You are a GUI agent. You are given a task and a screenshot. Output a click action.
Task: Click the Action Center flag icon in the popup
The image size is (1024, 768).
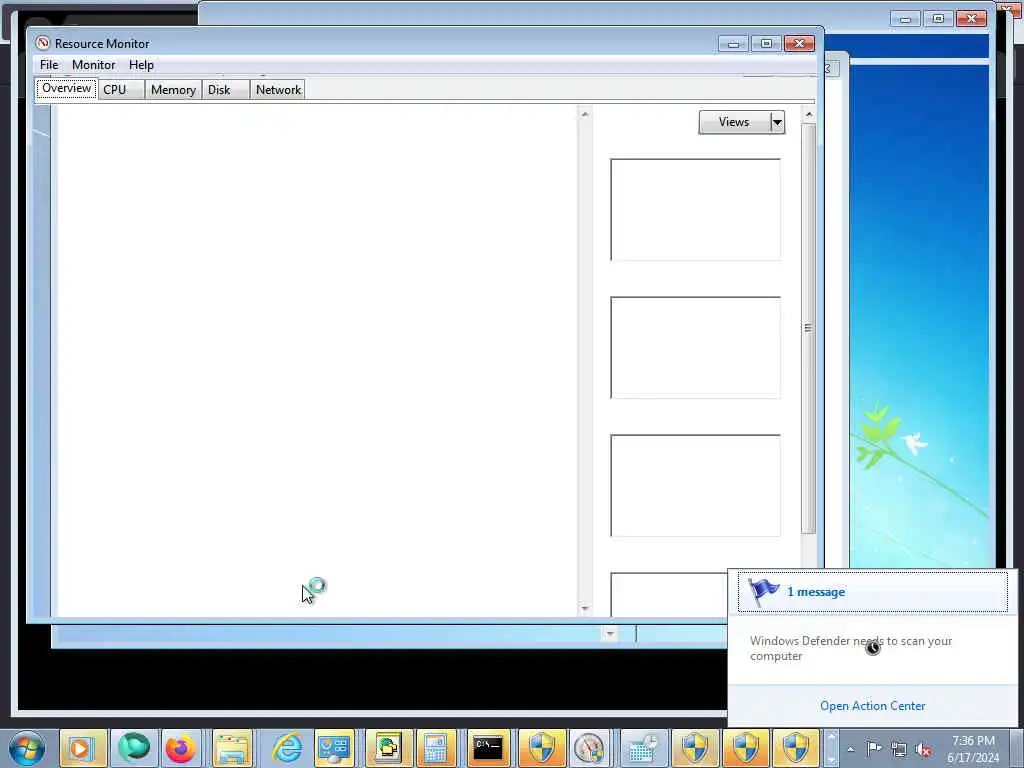coord(763,592)
